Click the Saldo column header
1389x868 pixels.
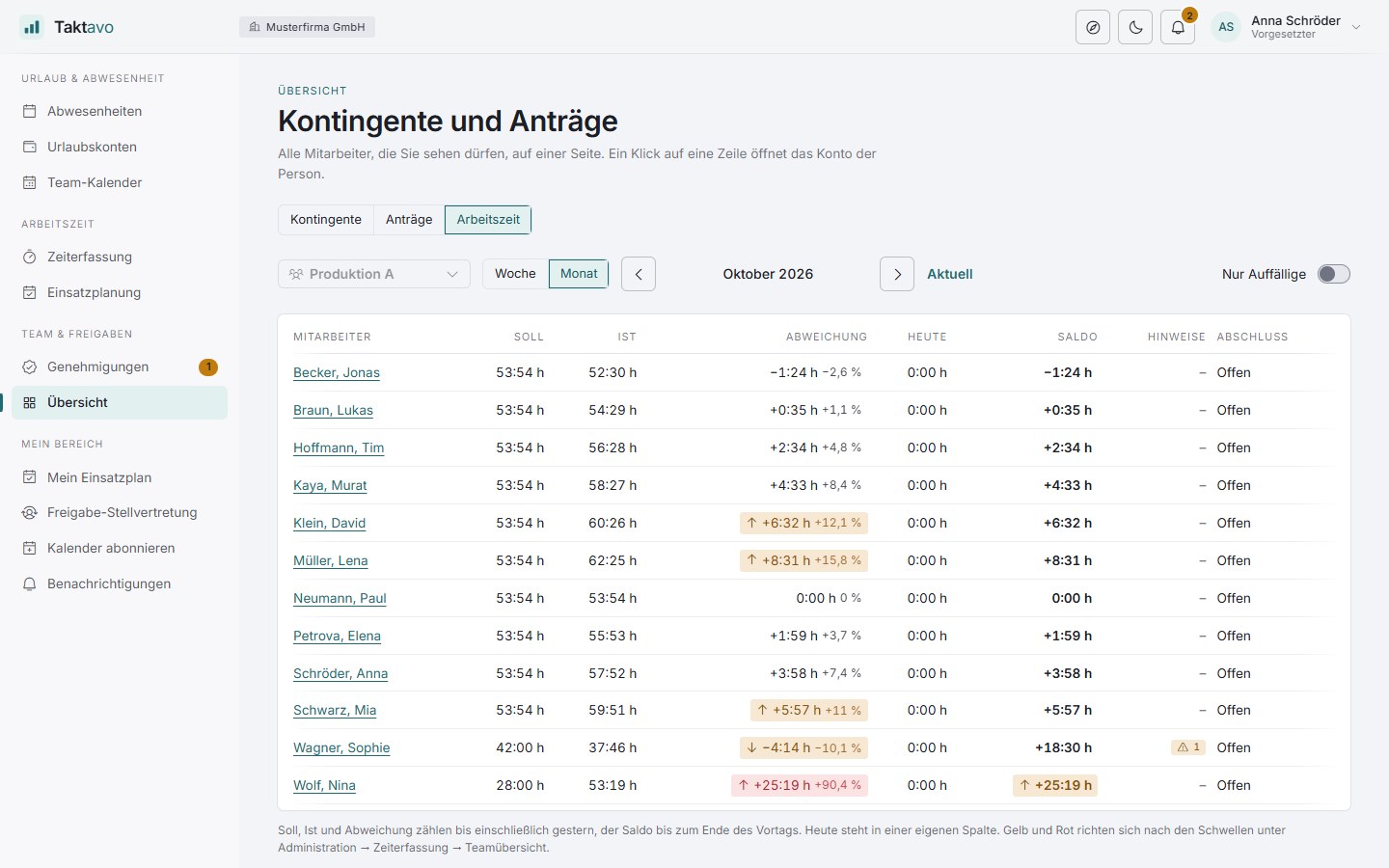1077,337
